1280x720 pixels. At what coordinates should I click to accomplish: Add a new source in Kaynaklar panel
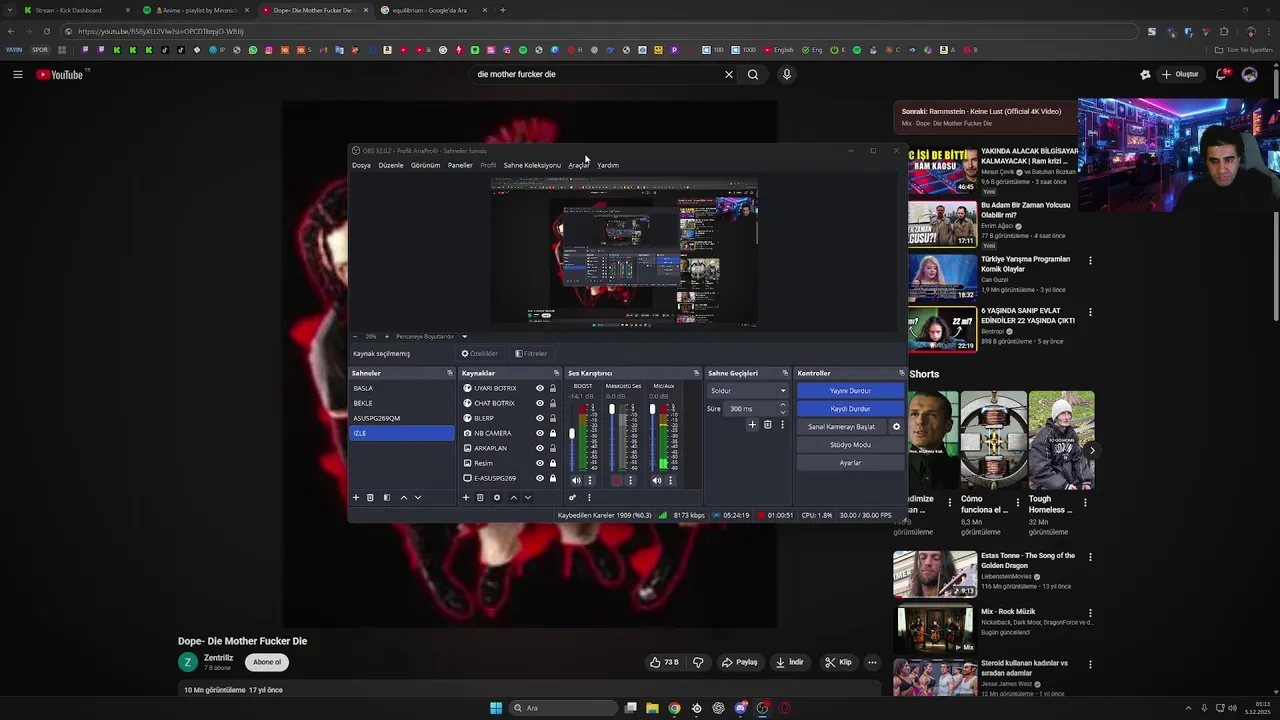[x=465, y=497]
